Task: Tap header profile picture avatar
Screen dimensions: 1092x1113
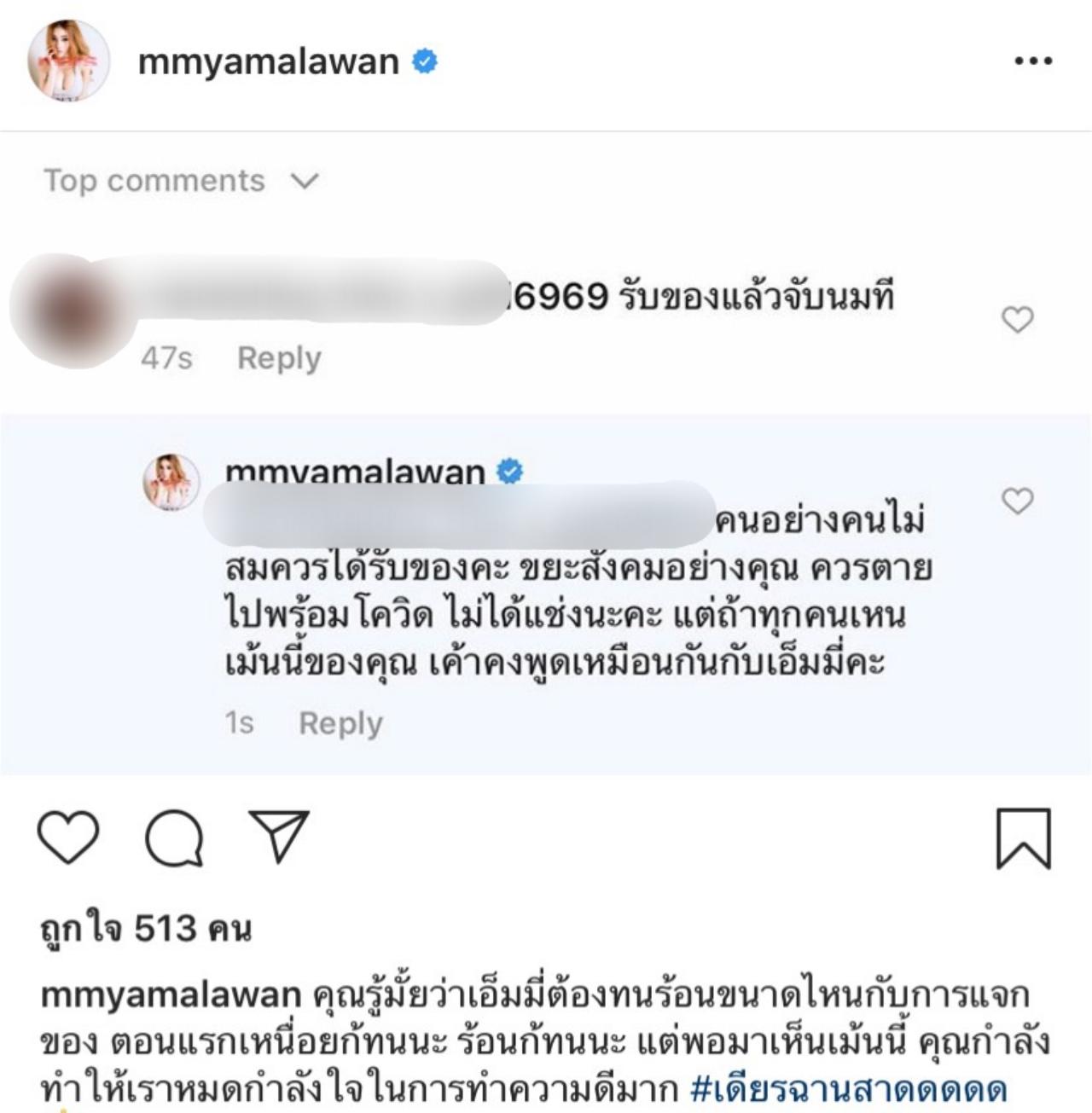Action: [x=69, y=61]
